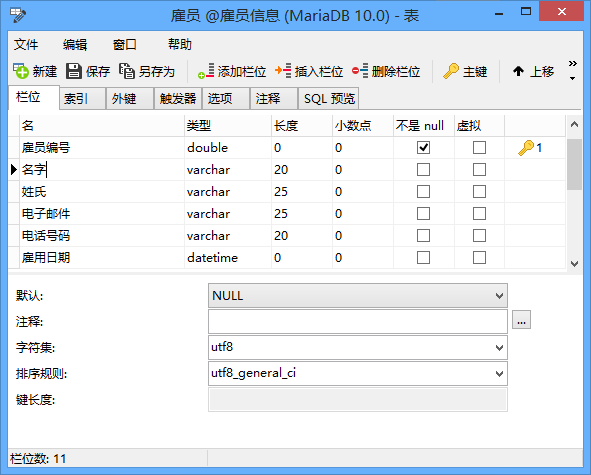Select the 雇用日期 field name cell
The width and height of the screenshot is (591, 475).
[x=102, y=258]
